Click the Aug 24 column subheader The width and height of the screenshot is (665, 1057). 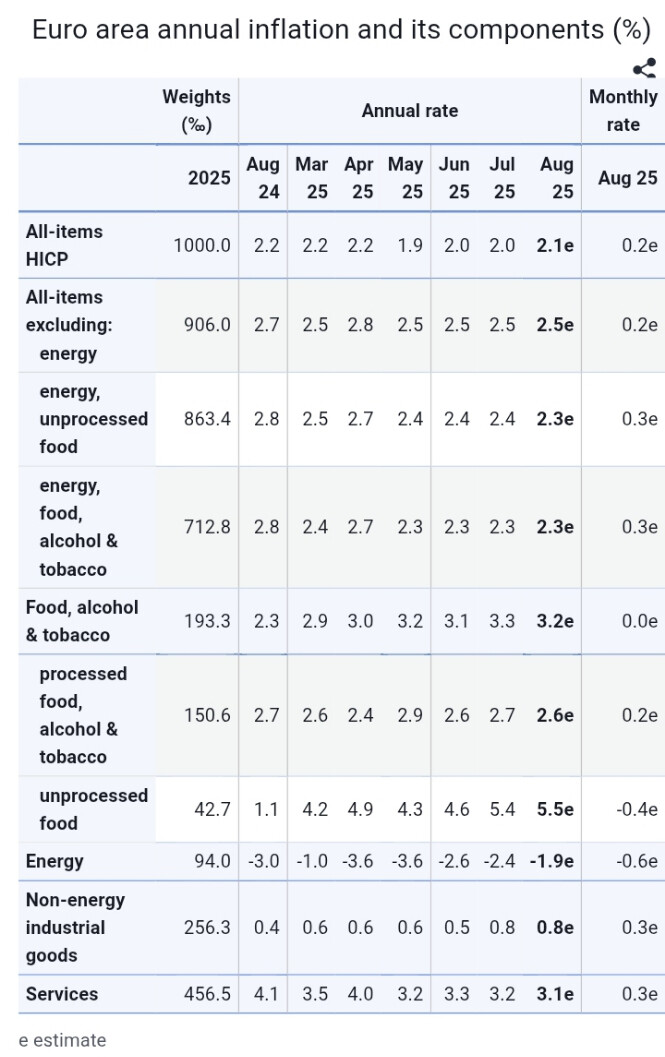click(263, 178)
